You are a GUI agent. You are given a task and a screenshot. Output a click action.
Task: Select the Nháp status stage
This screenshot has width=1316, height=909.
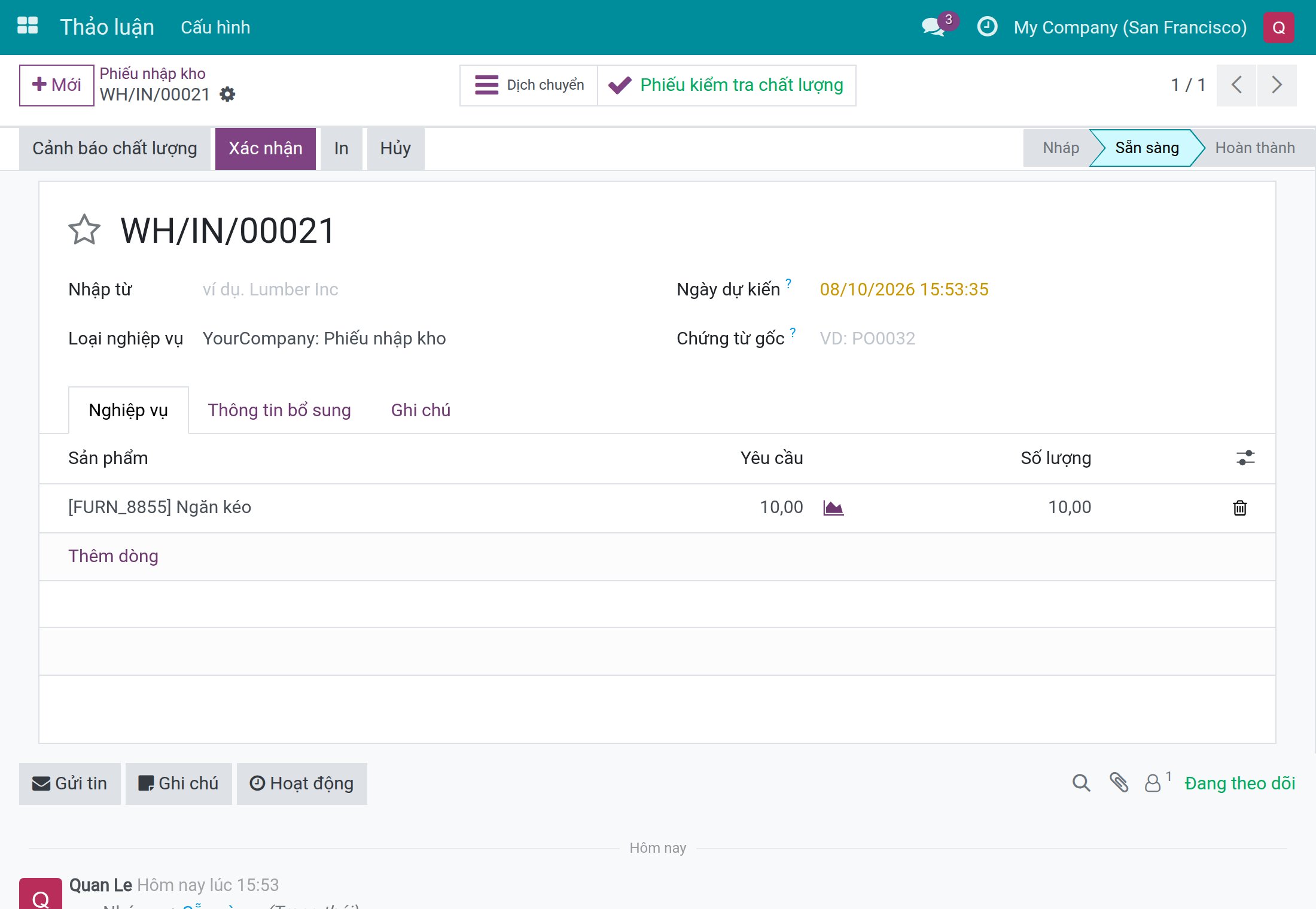coord(1061,148)
